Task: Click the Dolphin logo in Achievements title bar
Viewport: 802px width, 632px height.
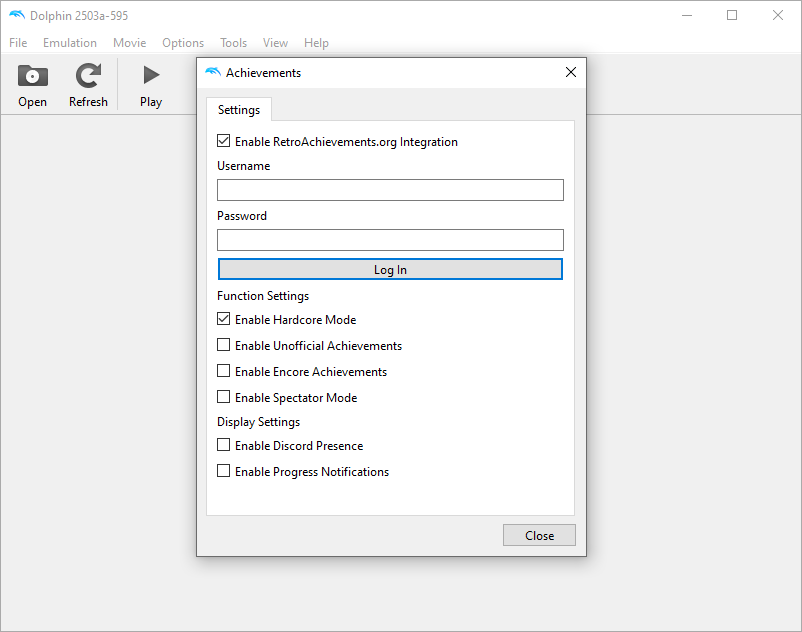Action: 212,72
